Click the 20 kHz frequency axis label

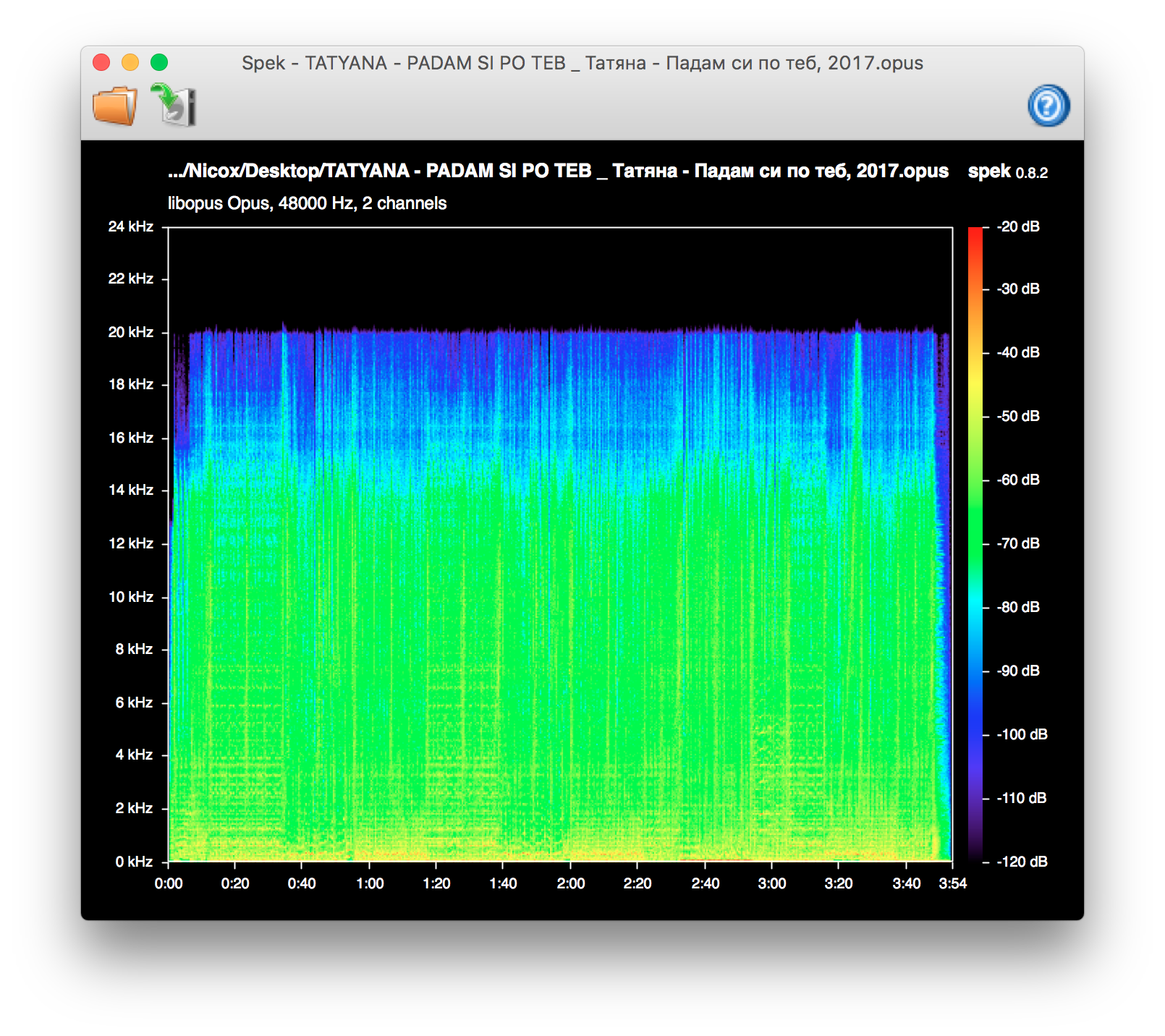[131, 332]
